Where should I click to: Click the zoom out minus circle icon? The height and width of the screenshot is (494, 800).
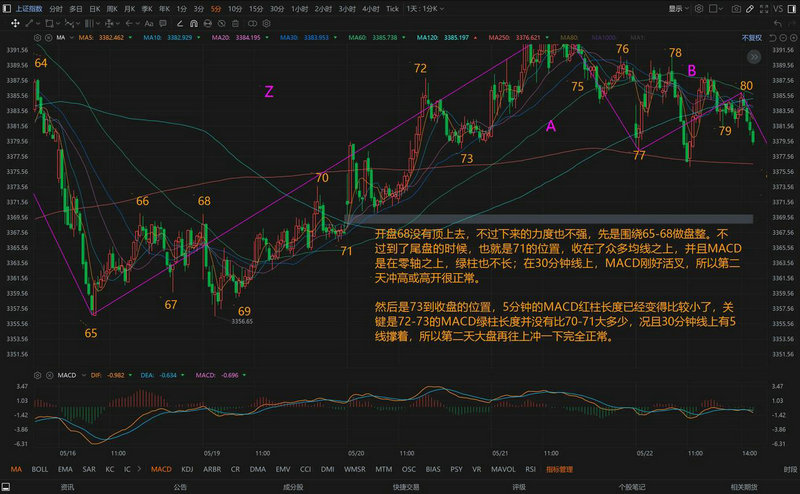click(782, 38)
